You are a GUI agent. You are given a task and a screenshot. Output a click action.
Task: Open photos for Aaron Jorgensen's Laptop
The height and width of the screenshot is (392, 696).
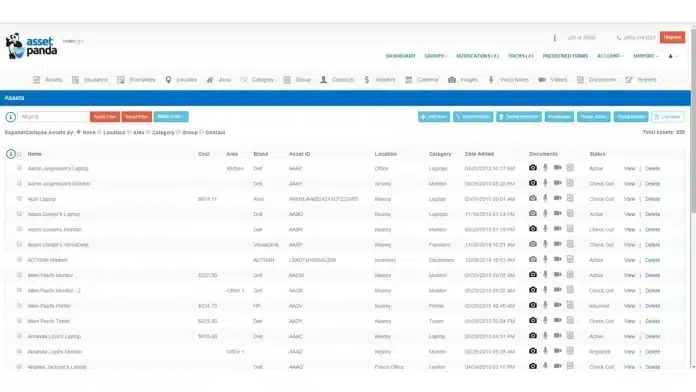coord(533,168)
